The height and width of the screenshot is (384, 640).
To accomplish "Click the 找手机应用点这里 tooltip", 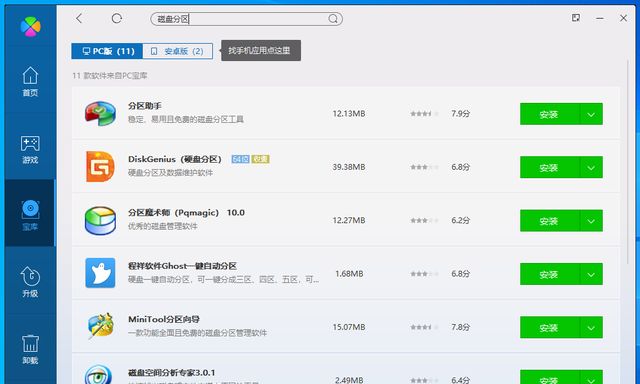I will [261, 51].
